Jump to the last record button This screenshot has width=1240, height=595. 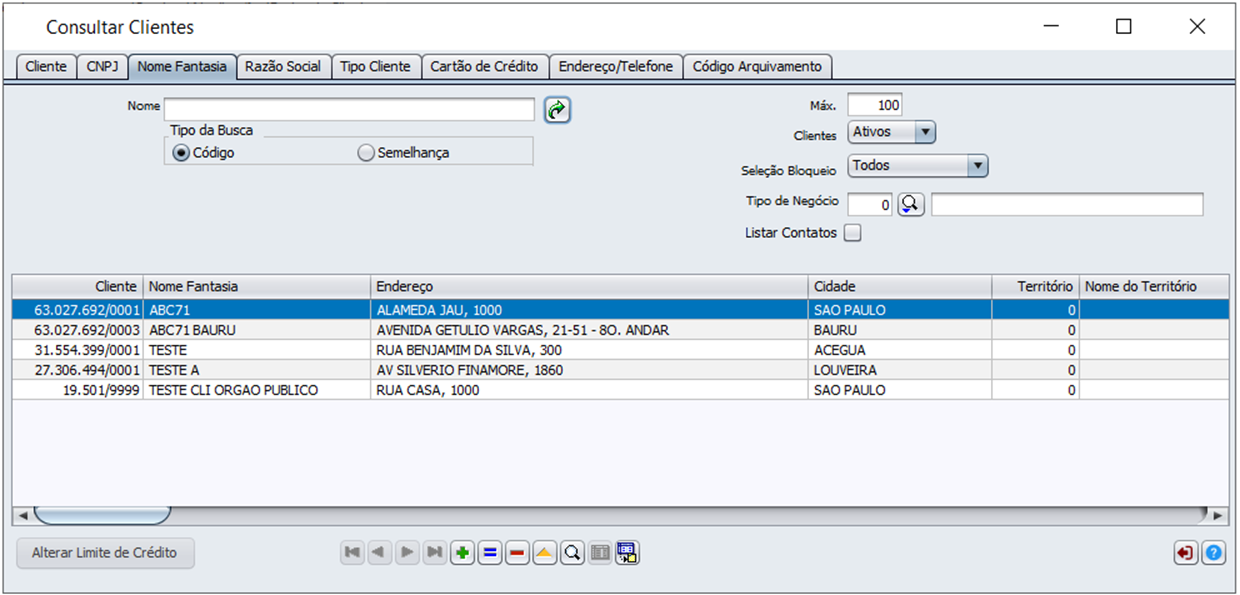click(x=435, y=553)
